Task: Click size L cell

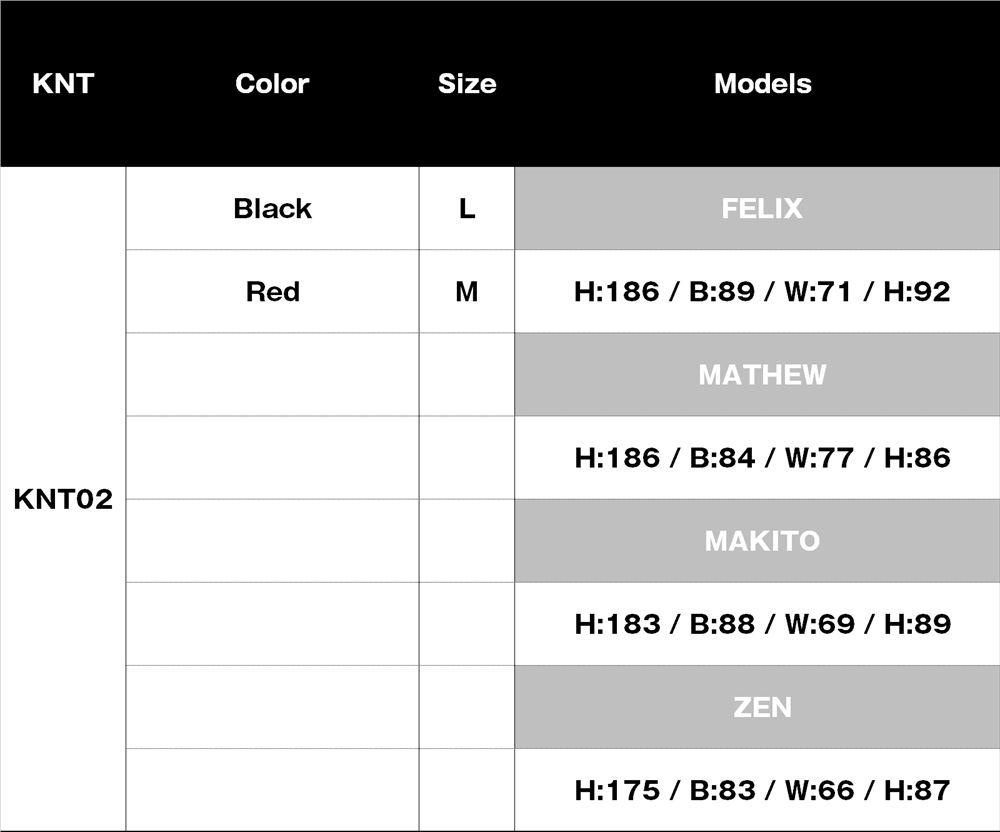Action: point(467,209)
